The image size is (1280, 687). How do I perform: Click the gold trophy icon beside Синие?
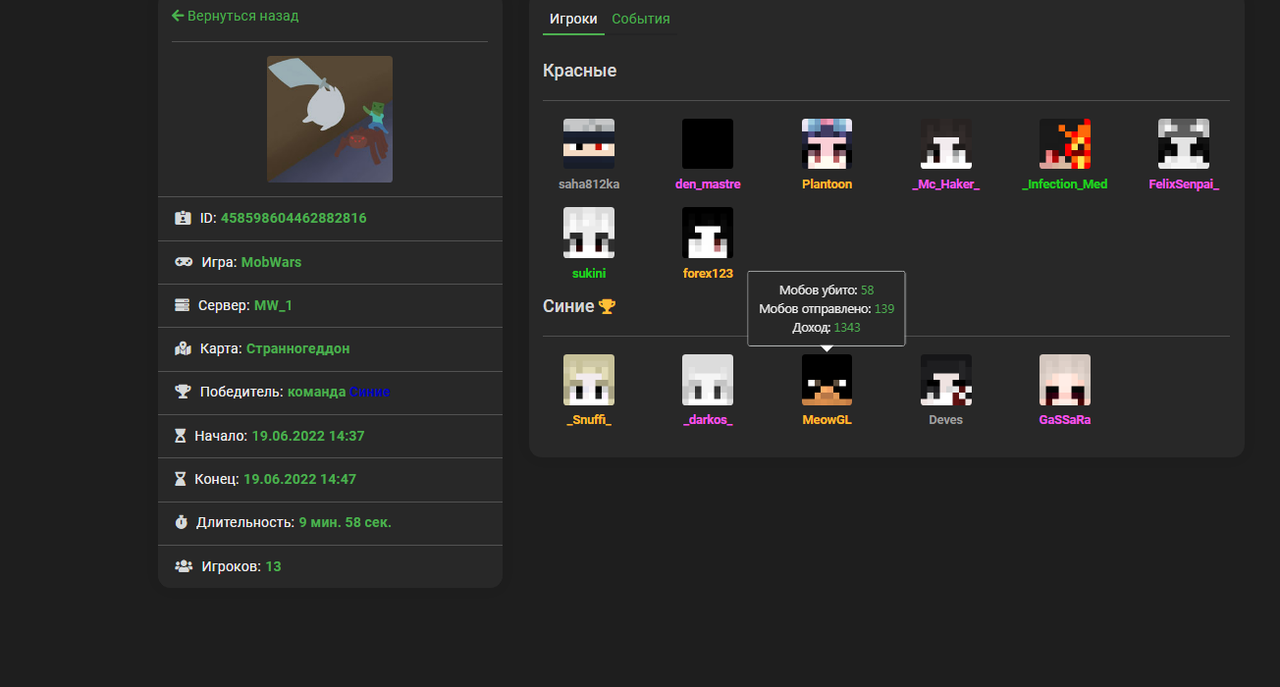(x=607, y=307)
